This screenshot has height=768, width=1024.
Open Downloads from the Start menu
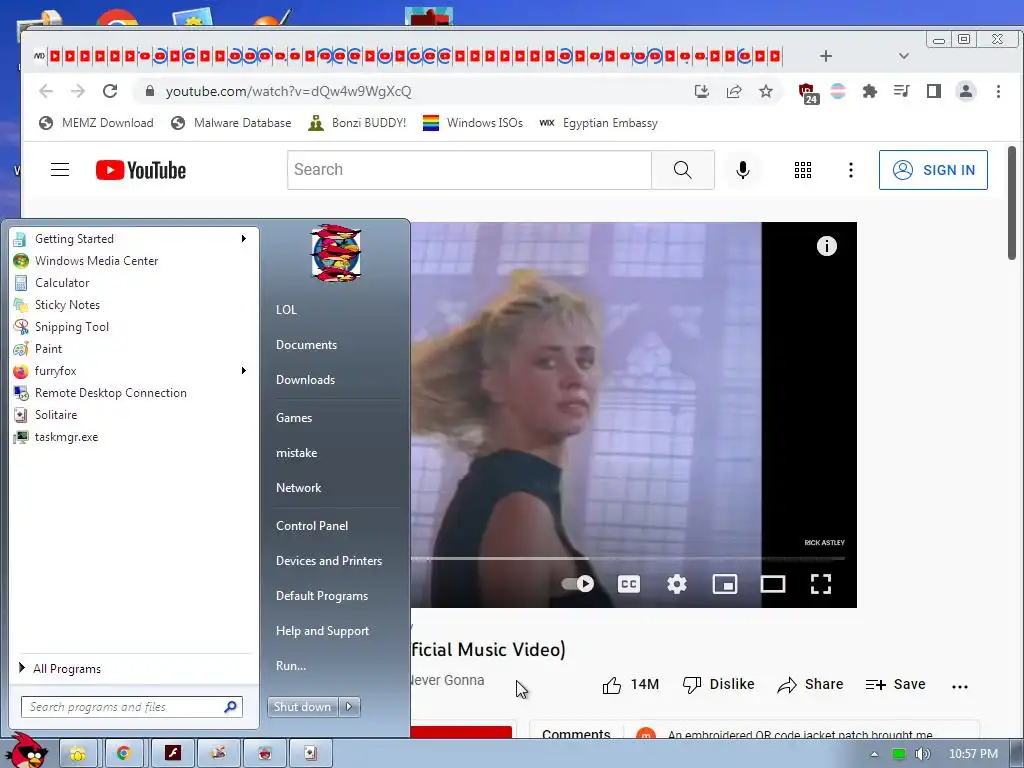point(305,379)
